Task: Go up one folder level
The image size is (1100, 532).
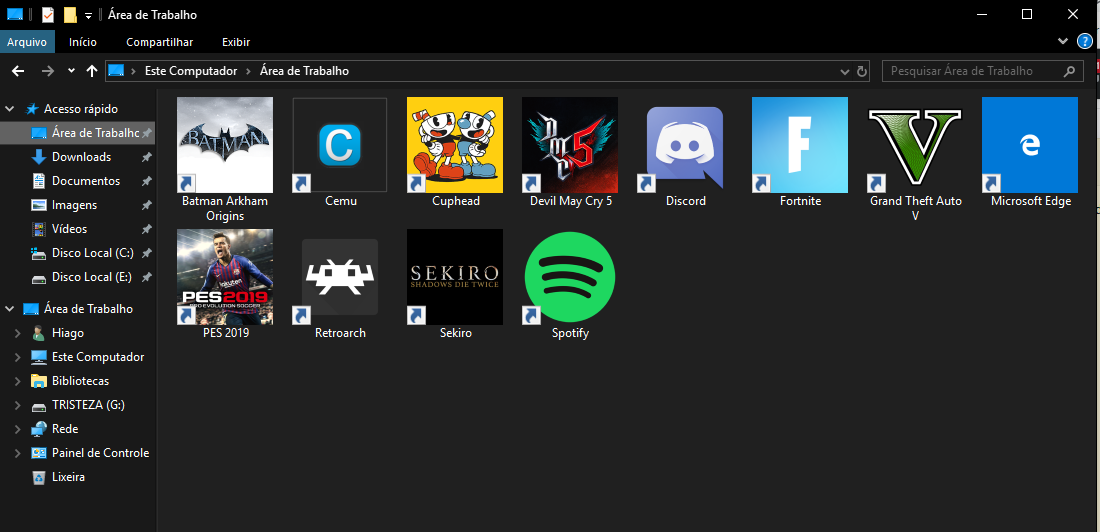Action: tap(91, 71)
